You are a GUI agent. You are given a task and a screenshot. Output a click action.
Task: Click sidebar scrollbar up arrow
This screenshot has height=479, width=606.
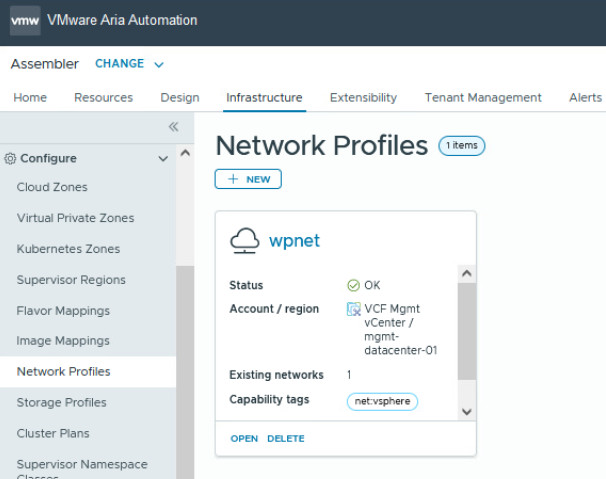(x=185, y=153)
